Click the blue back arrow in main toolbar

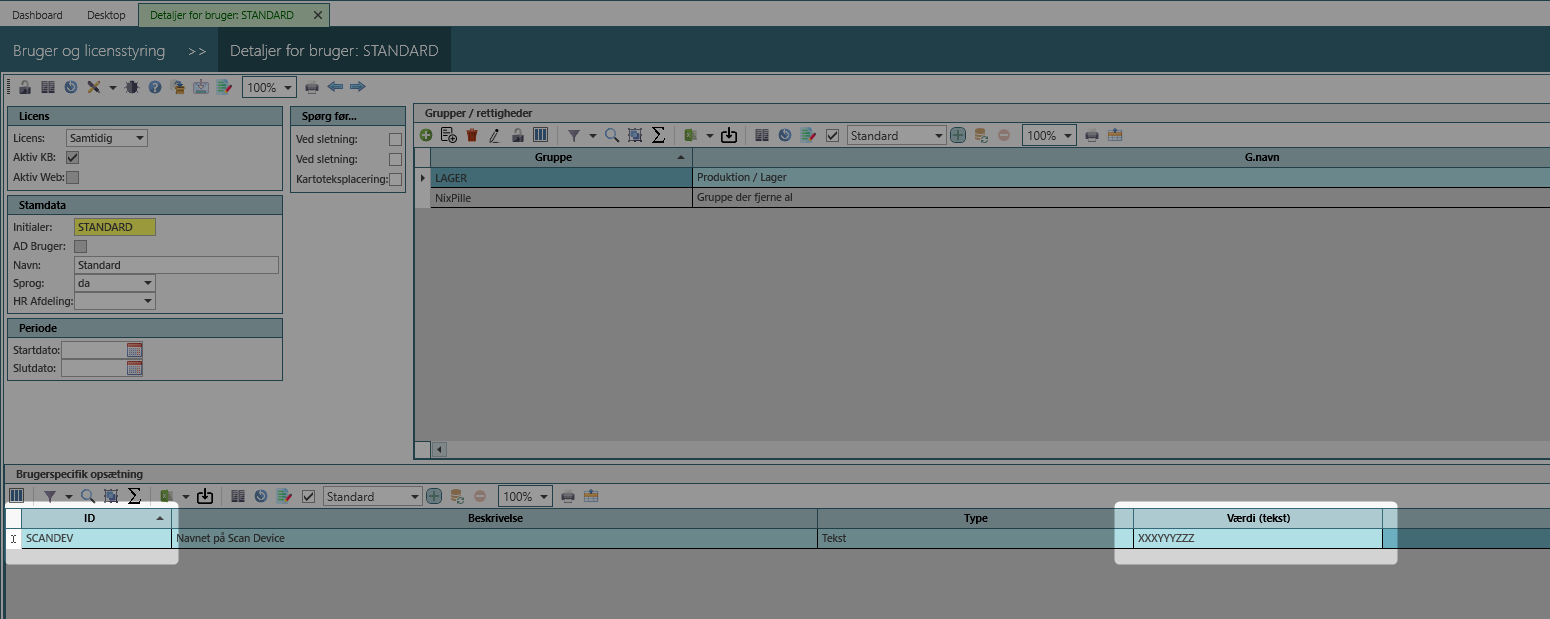click(335, 87)
